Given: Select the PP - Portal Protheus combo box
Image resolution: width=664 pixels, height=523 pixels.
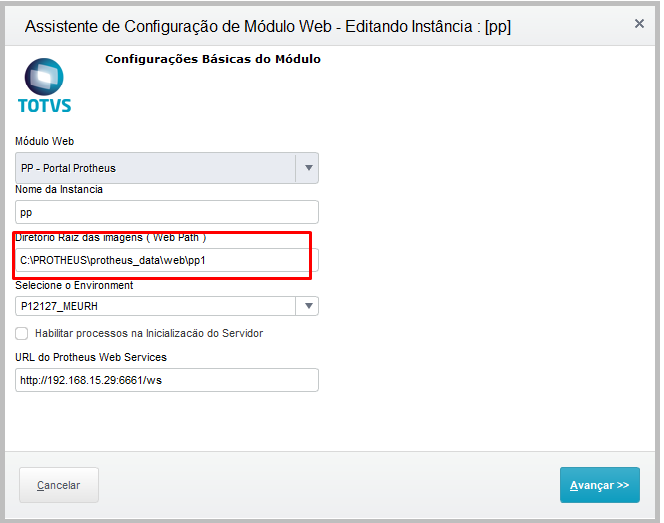Looking at the screenshot, I should tap(166, 168).
